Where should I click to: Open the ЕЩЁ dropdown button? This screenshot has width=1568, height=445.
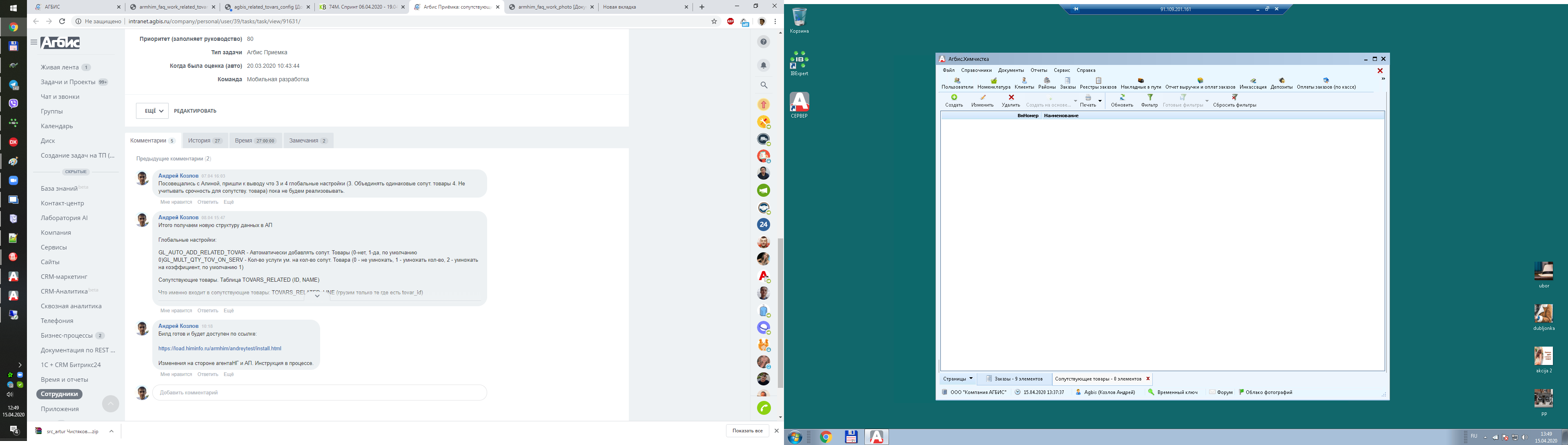[x=151, y=111]
